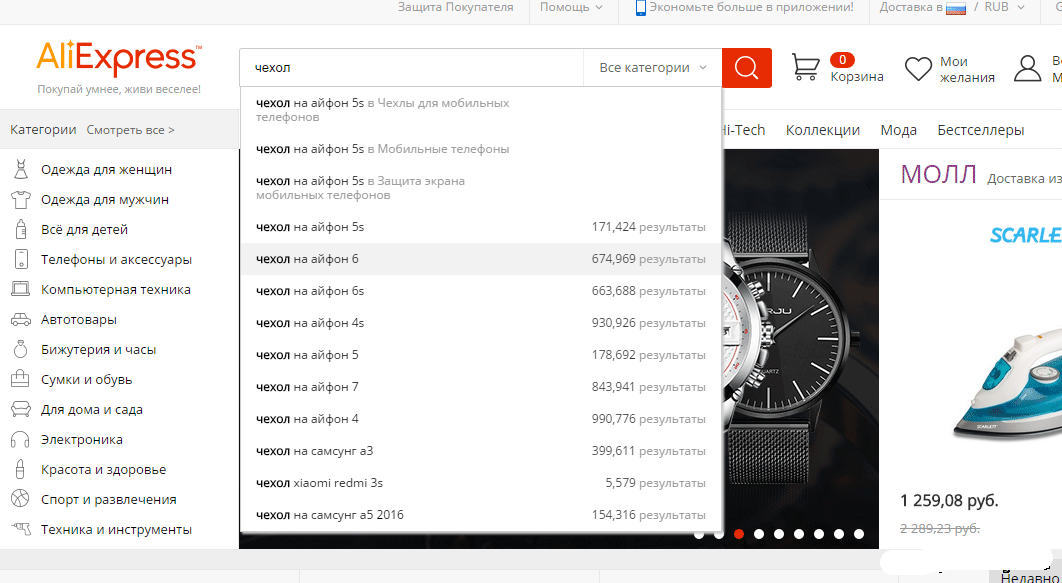Viewport: 1062px width, 583px height.
Task: Open the RUB currency dropdown
Action: point(1005,7)
